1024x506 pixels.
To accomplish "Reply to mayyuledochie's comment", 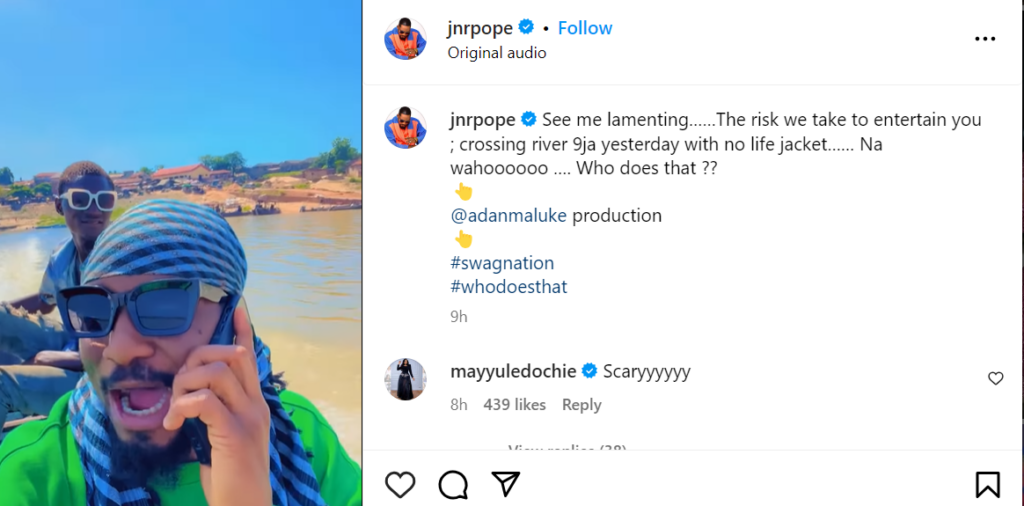I will [x=581, y=405].
